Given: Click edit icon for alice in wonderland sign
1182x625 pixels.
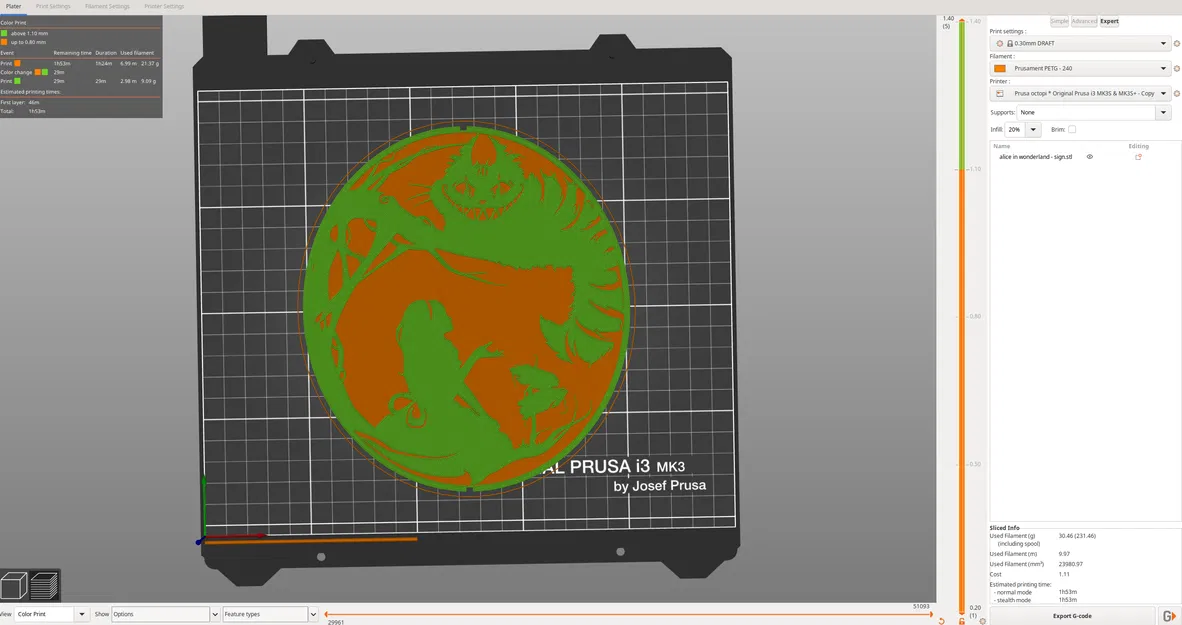Looking at the screenshot, I should 1138,157.
